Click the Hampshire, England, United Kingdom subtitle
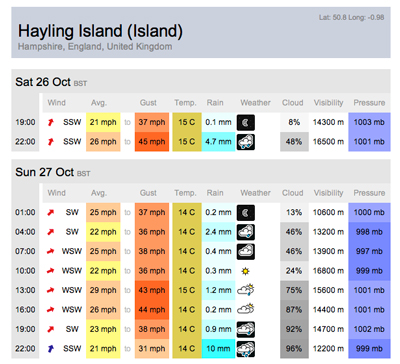This screenshot has width=400, height=364. point(95,46)
